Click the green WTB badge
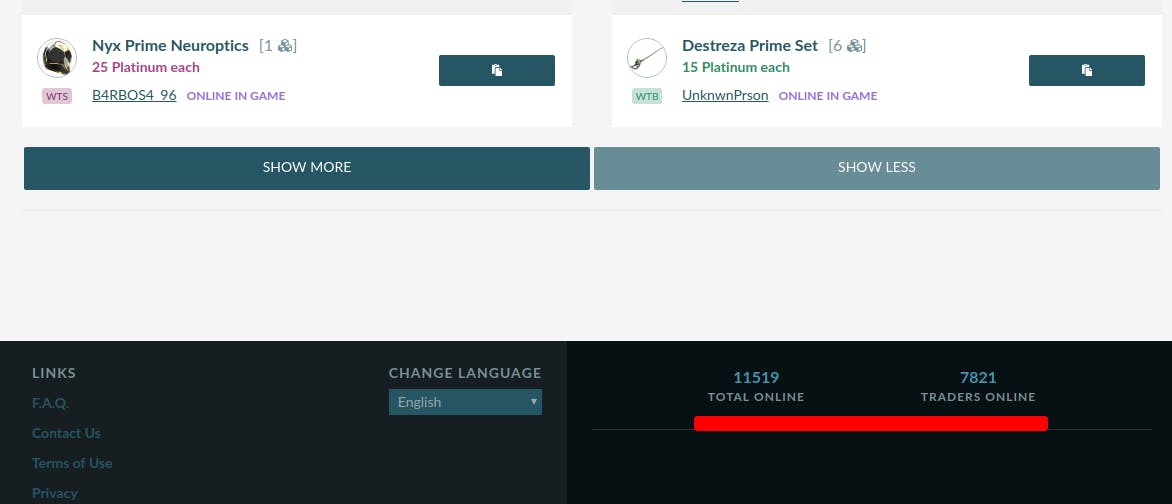The width and height of the screenshot is (1172, 504). pyautogui.click(x=647, y=96)
